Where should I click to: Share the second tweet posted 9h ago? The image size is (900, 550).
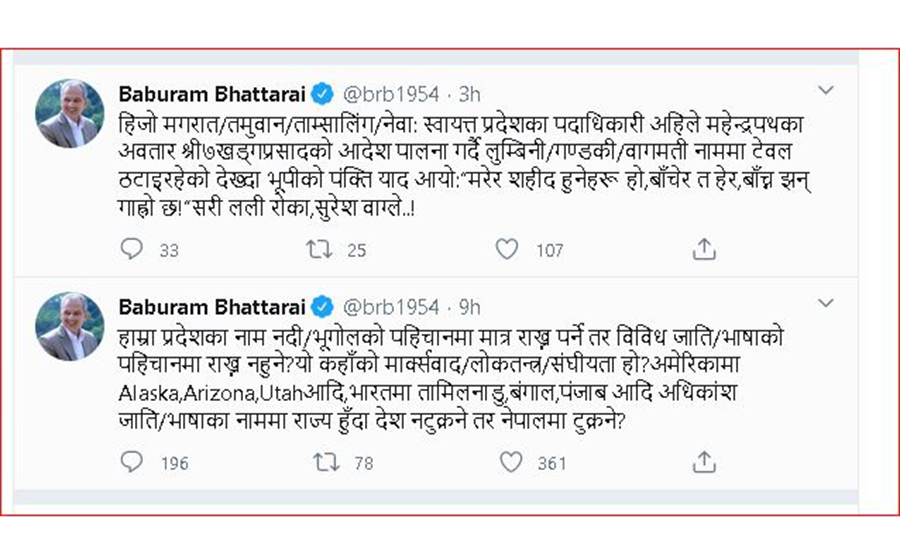point(703,461)
